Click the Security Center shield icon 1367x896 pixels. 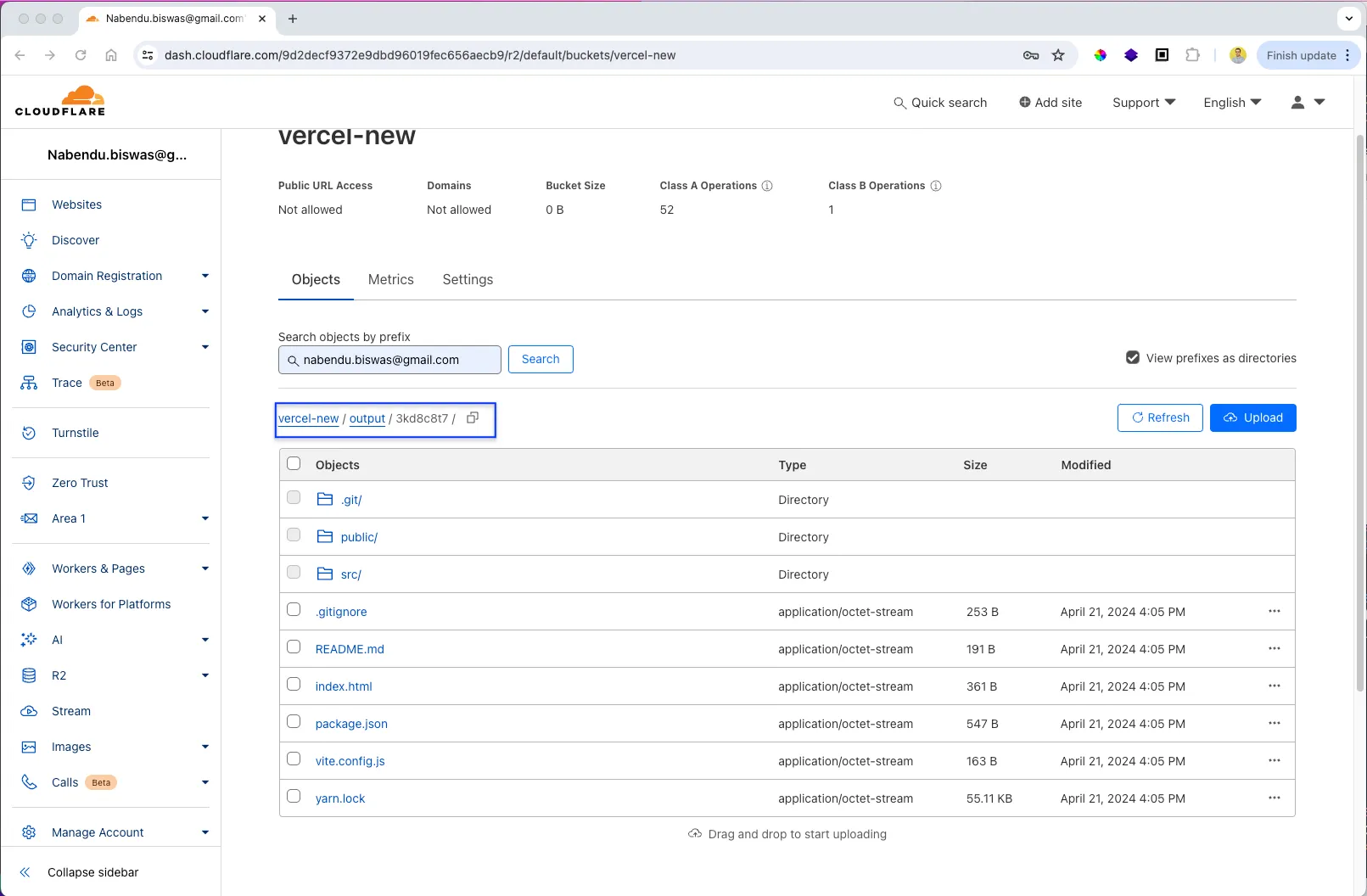tap(29, 347)
